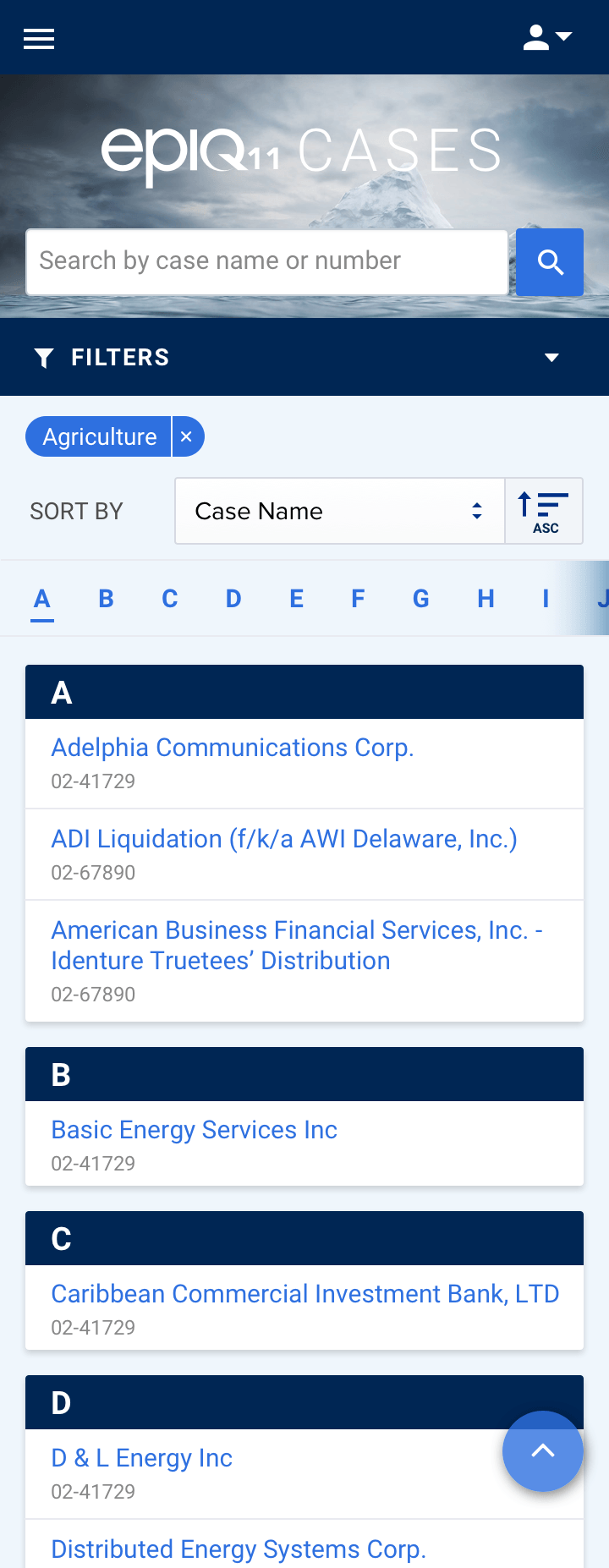Jump to letter F in alphabet tabs

(358, 599)
